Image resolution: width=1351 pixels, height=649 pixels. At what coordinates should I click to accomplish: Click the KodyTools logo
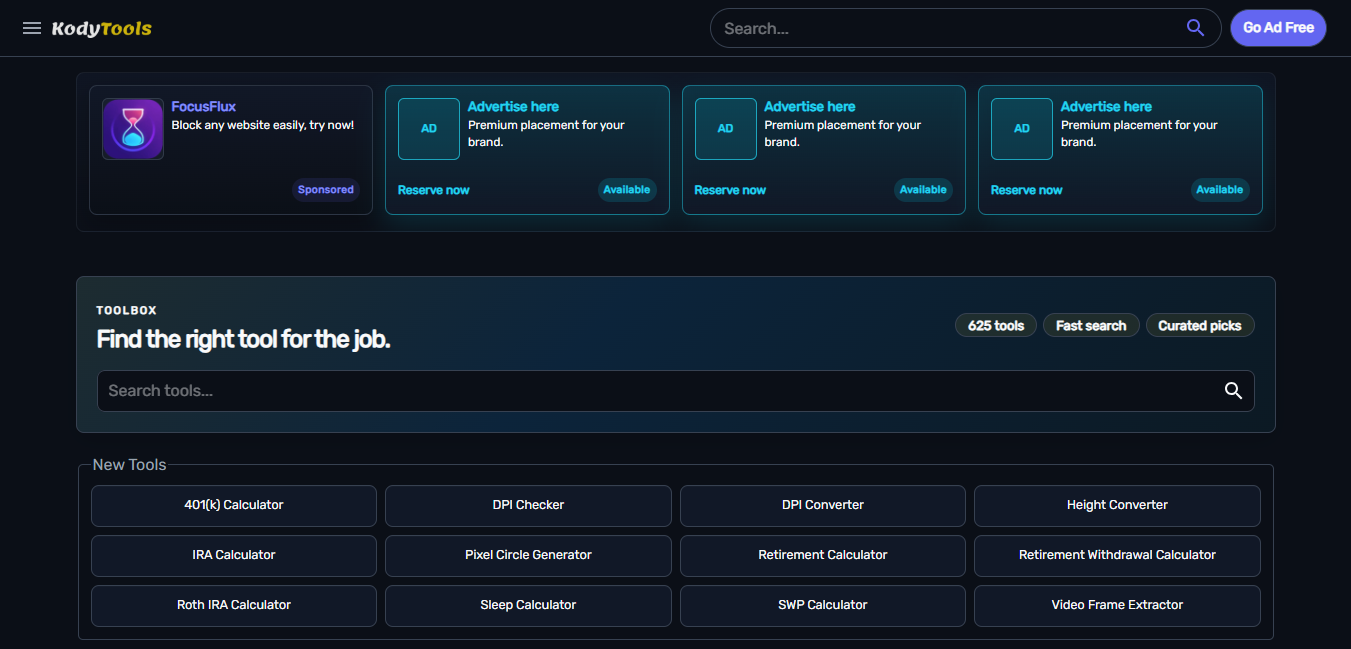(x=102, y=28)
